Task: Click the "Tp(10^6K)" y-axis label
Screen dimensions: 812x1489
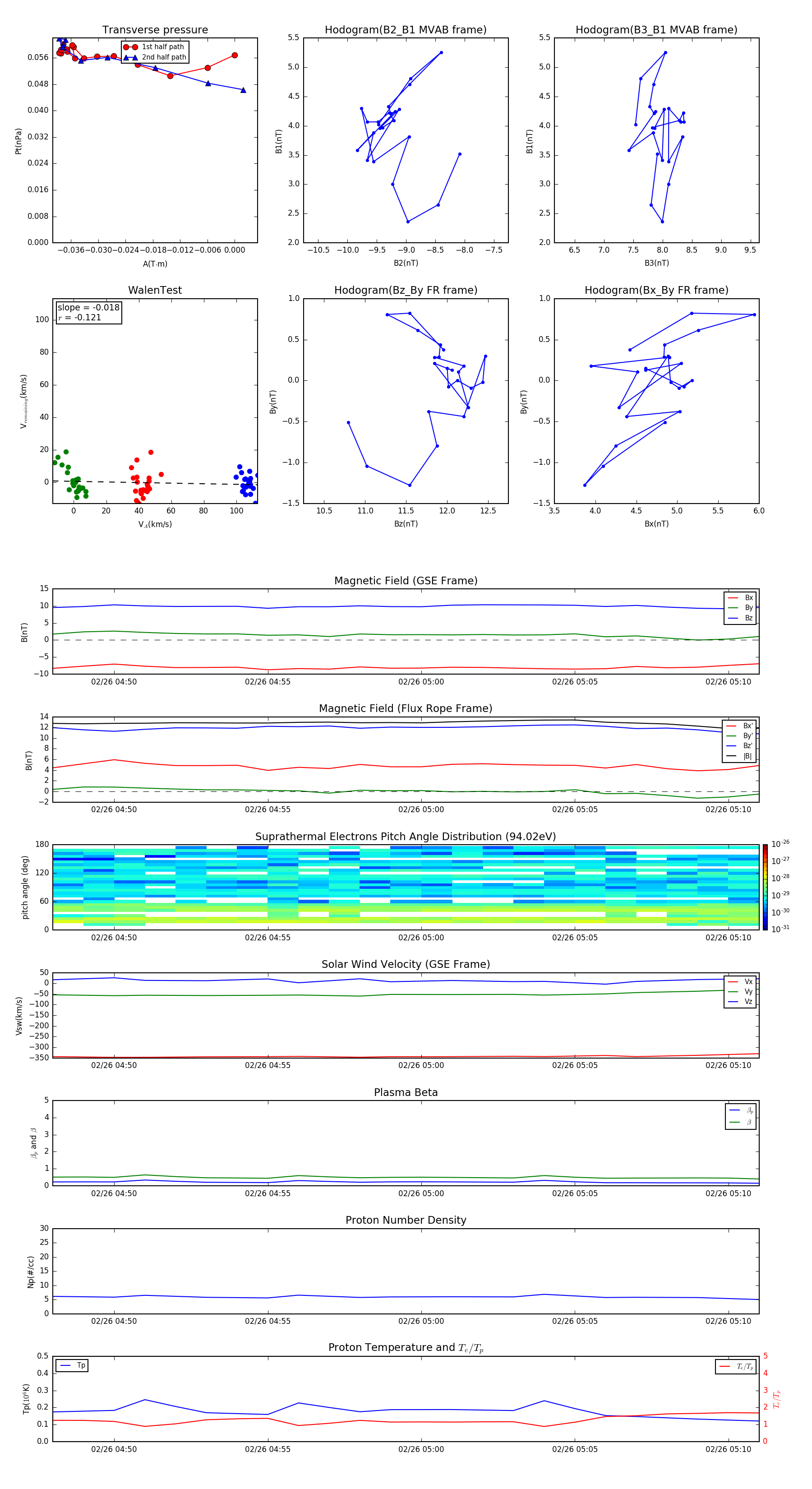Action: [x=26, y=1399]
